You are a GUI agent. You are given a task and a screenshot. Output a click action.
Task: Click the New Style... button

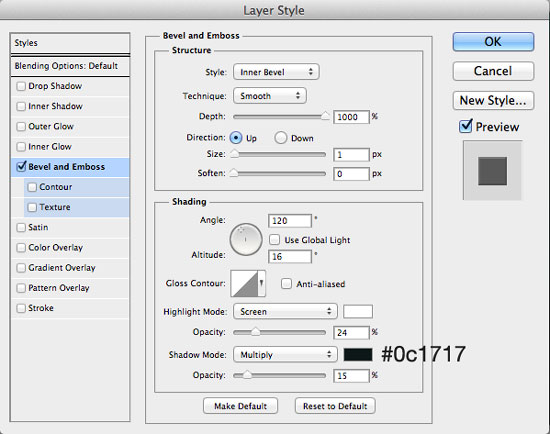493,100
